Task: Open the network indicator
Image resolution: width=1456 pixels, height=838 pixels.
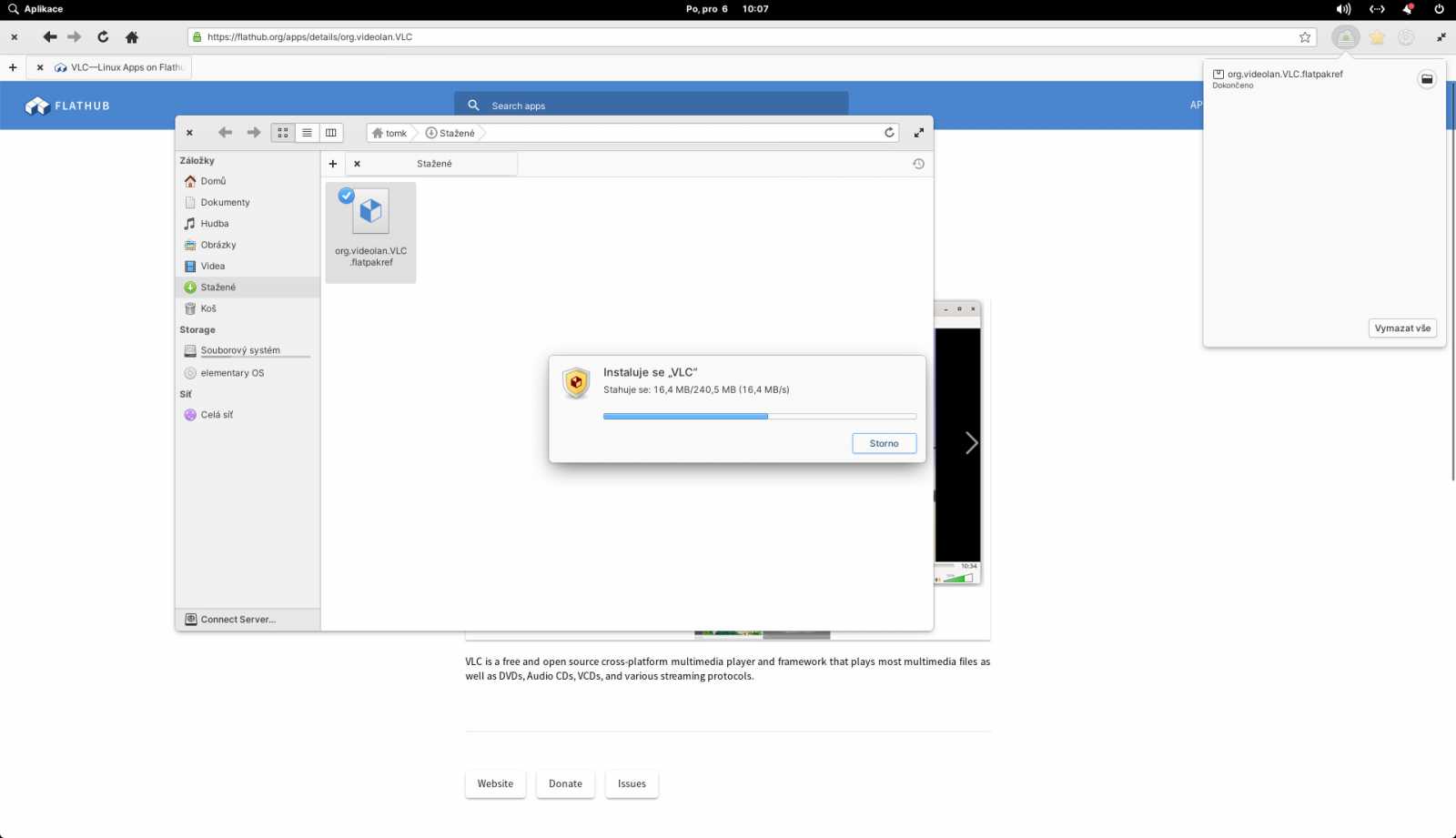Action: pyautogui.click(x=1377, y=9)
